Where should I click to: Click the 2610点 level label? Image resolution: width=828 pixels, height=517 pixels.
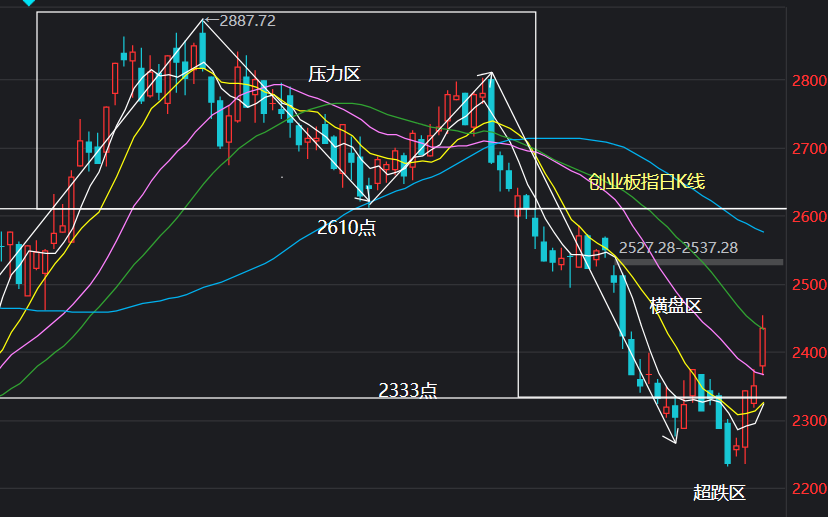(x=346, y=228)
